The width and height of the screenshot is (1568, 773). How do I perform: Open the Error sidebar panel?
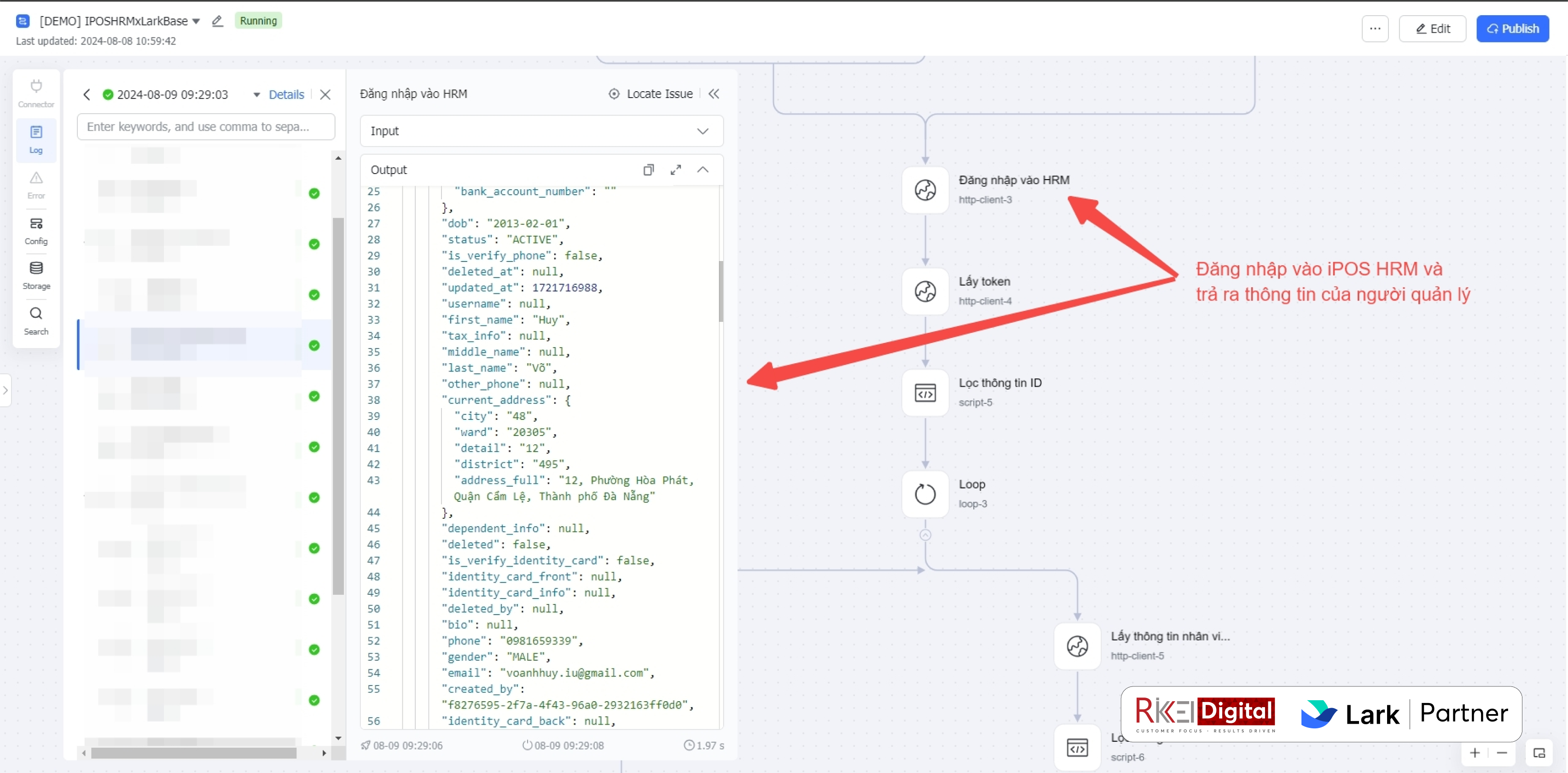click(x=36, y=185)
